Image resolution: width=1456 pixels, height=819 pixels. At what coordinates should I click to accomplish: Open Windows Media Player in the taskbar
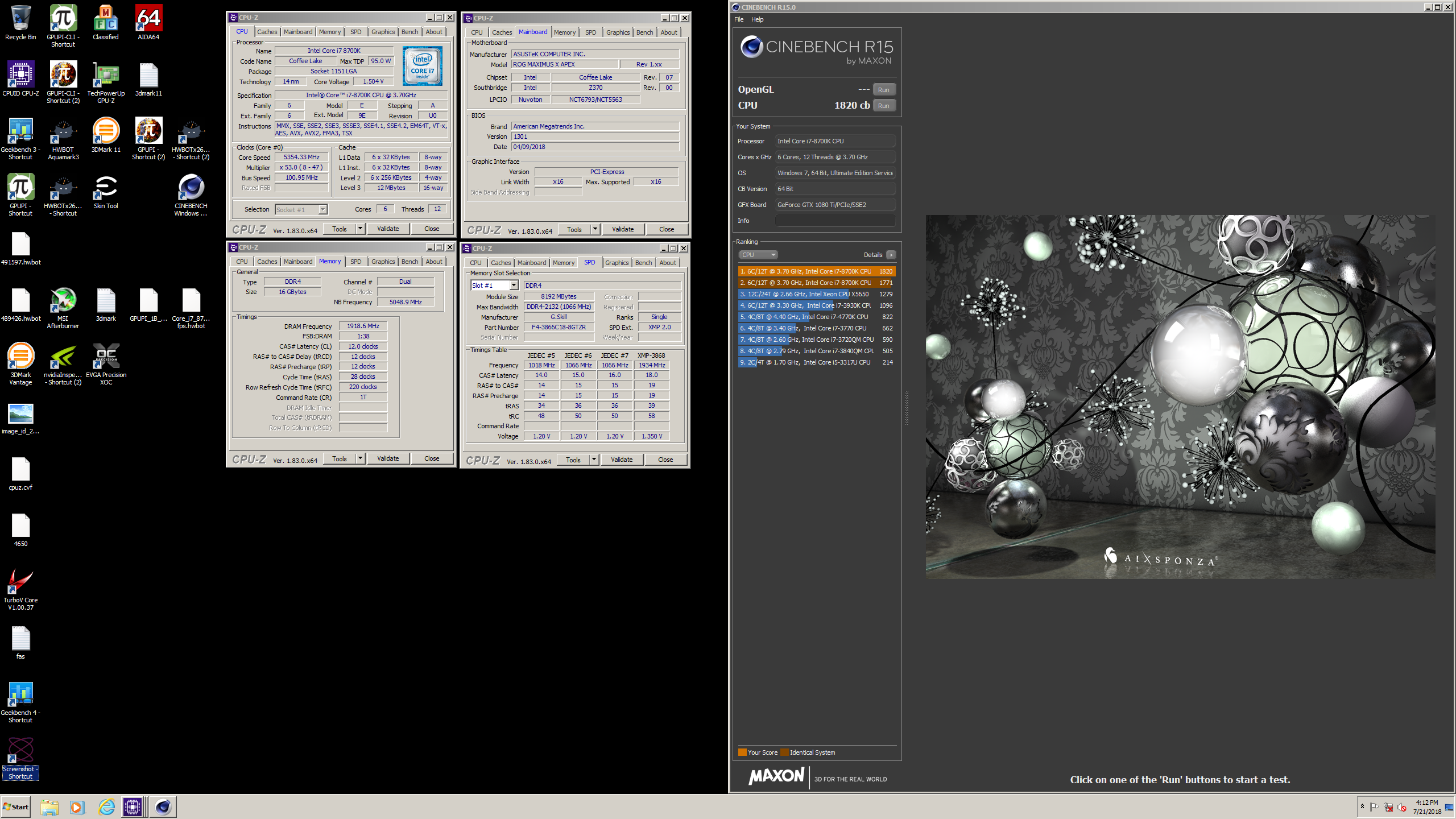pyautogui.click(x=77, y=807)
